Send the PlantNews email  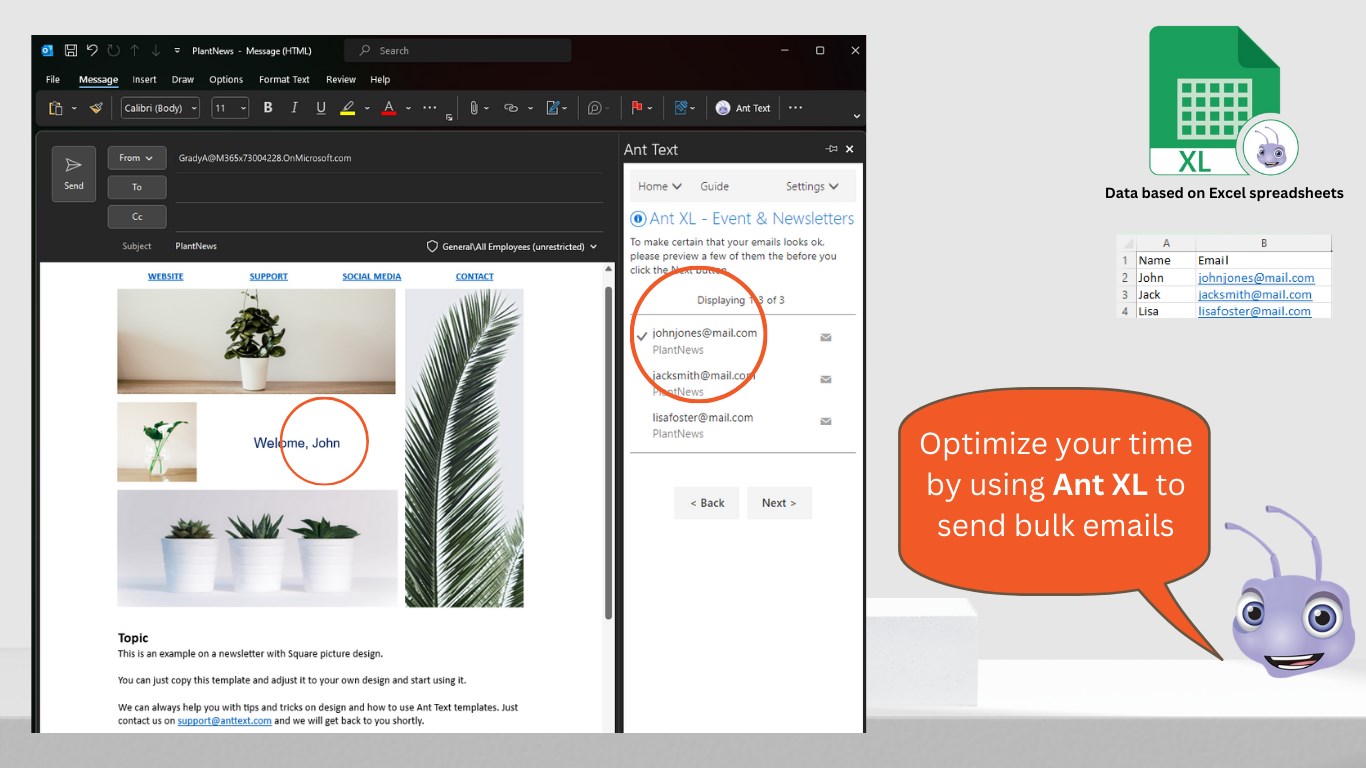coord(74,174)
